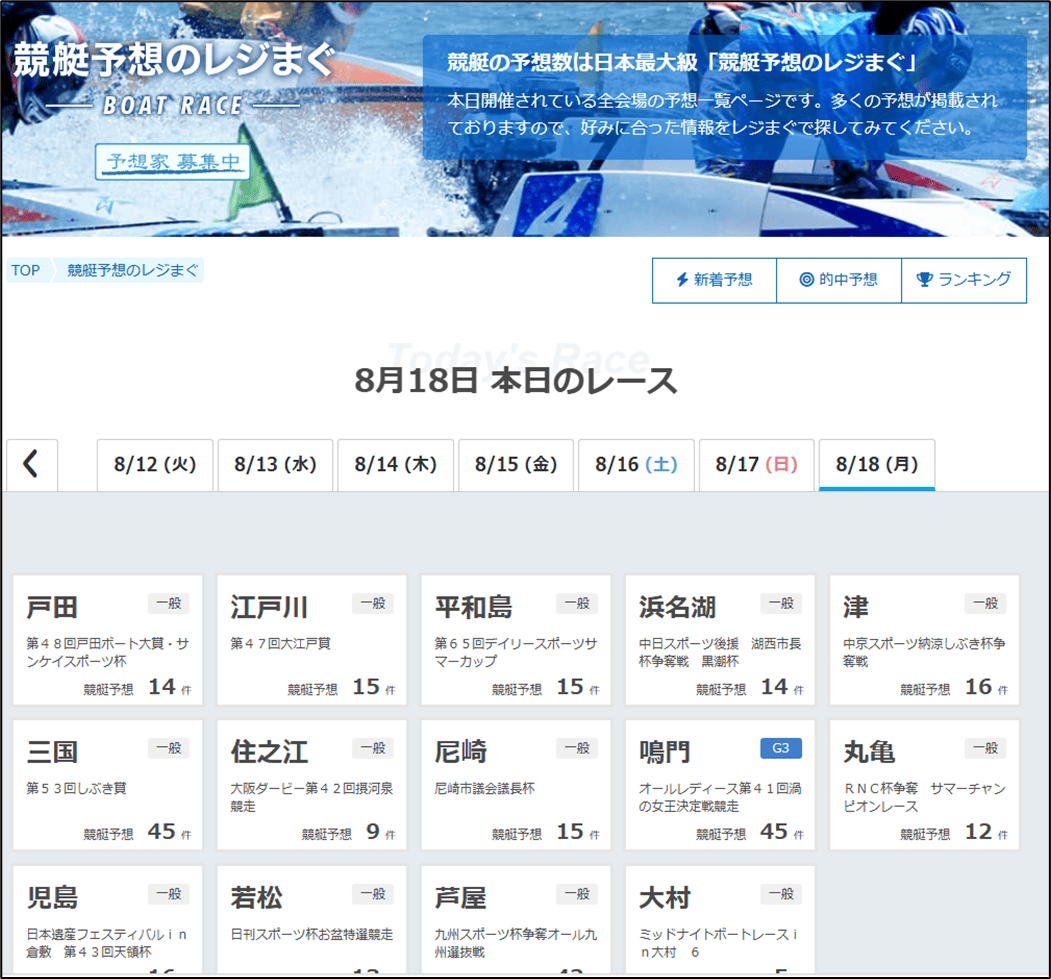Click 第４７回大江戸賞 race title
The height and width of the screenshot is (979, 1051).
pos(281,643)
